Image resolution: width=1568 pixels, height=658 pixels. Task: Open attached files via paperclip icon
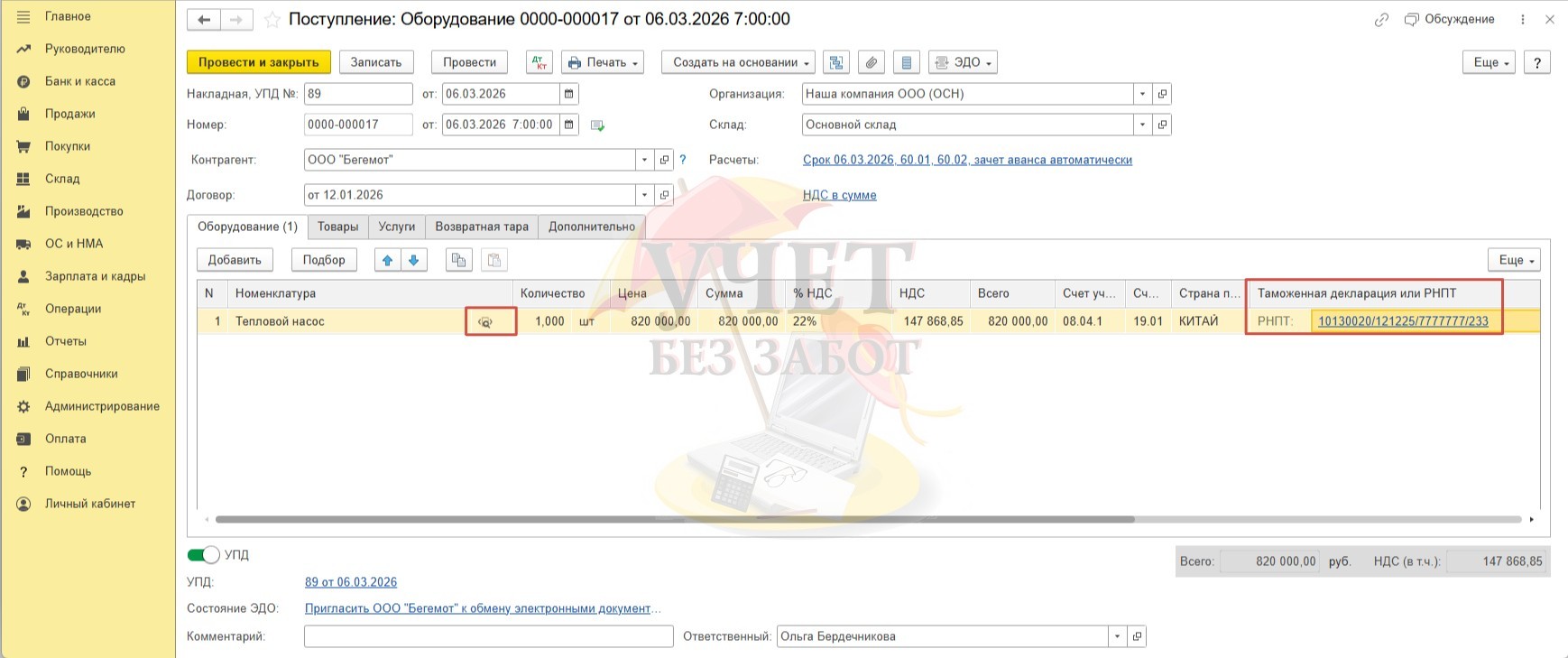pos(871,62)
